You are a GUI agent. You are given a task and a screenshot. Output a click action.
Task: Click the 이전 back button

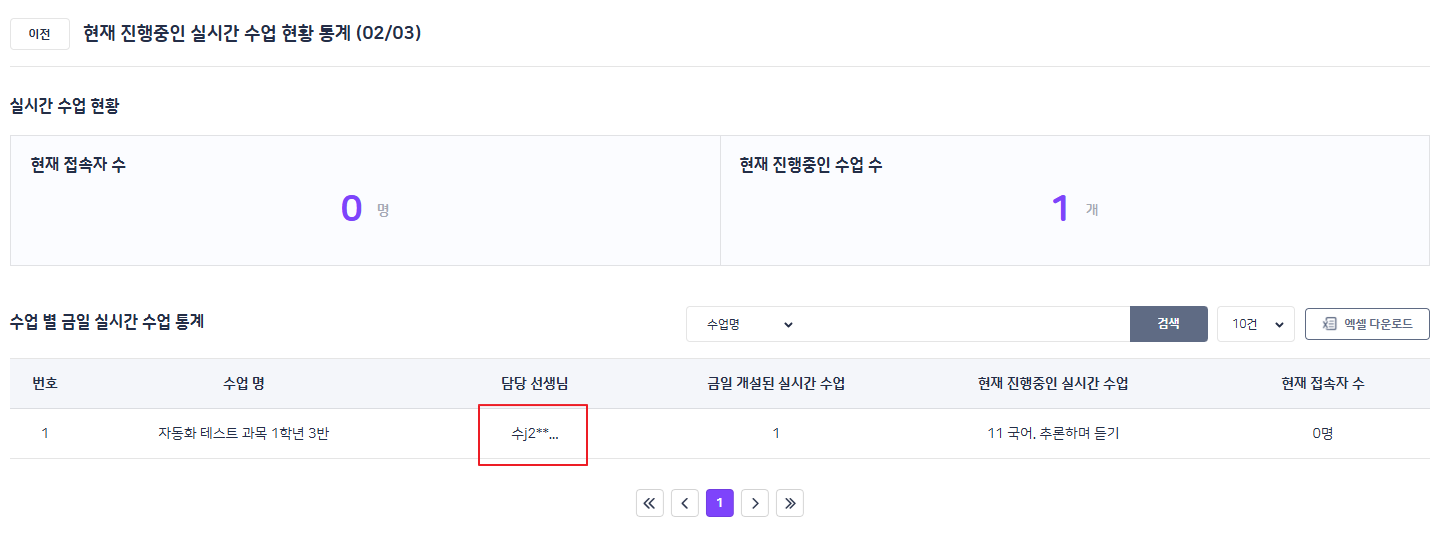(40, 34)
